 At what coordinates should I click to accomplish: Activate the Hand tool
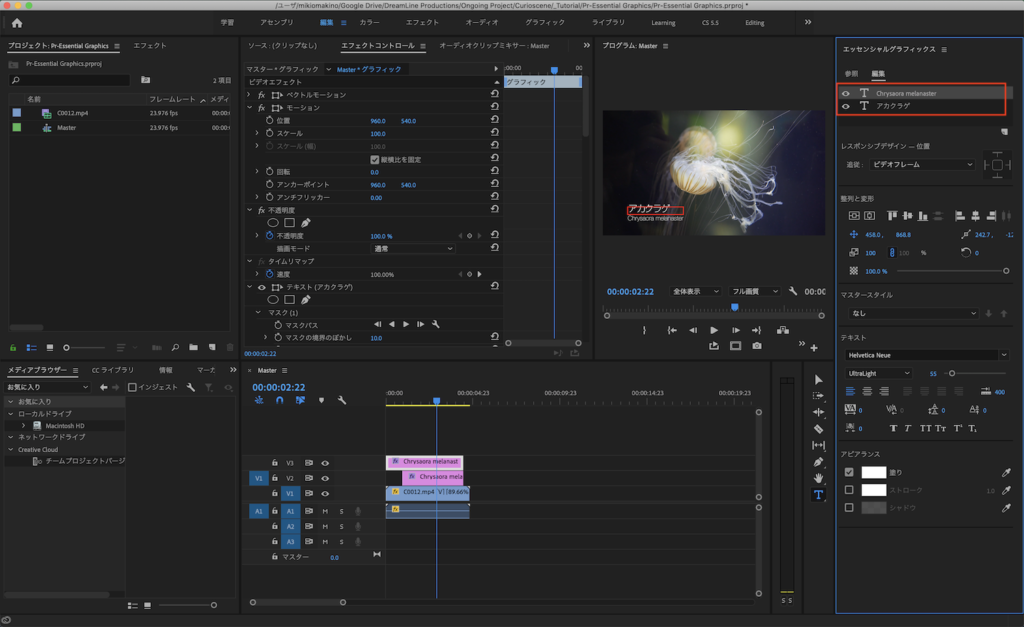click(818, 478)
